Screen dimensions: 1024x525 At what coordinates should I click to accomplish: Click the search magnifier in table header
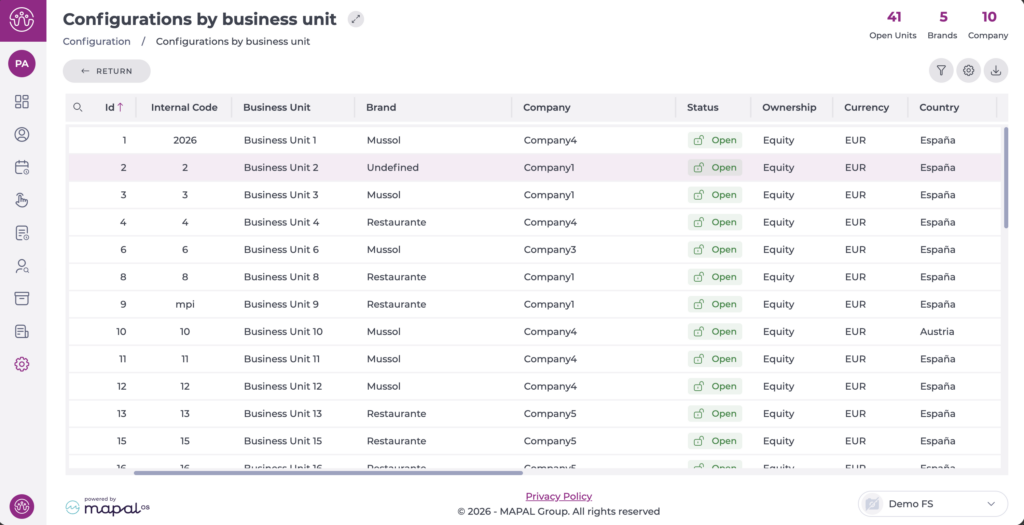[x=78, y=108]
